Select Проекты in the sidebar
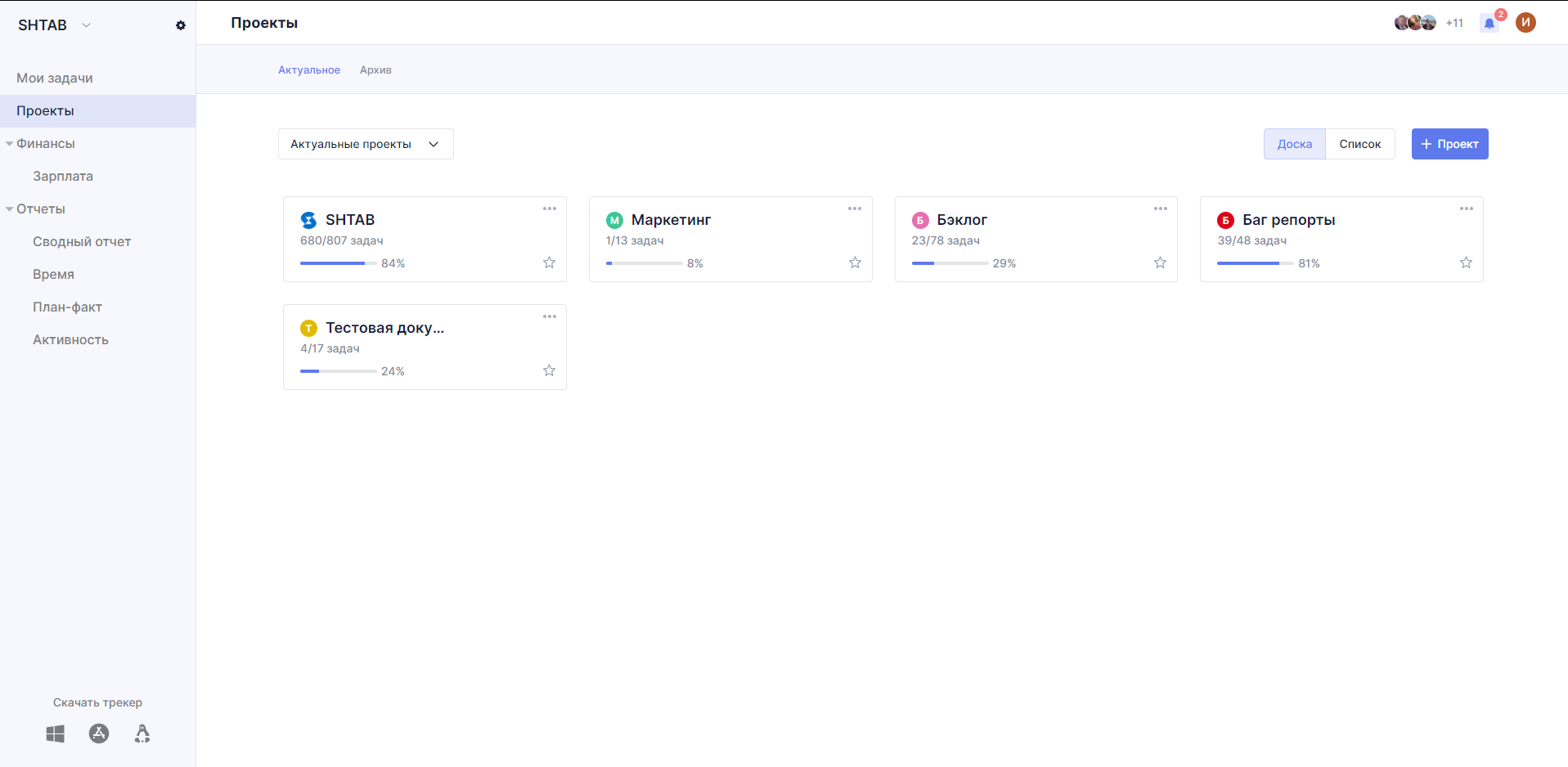Viewport: 1568px width, 767px height. point(97,111)
